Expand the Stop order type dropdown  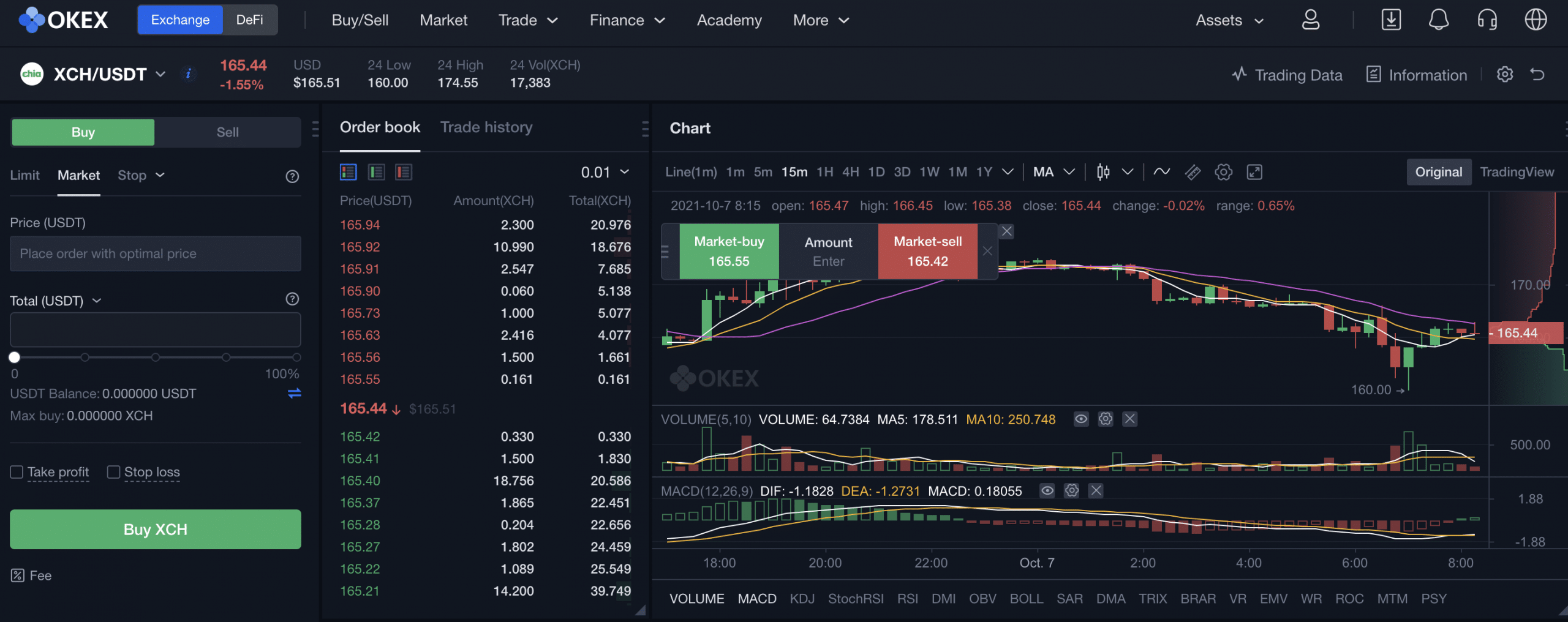(141, 175)
